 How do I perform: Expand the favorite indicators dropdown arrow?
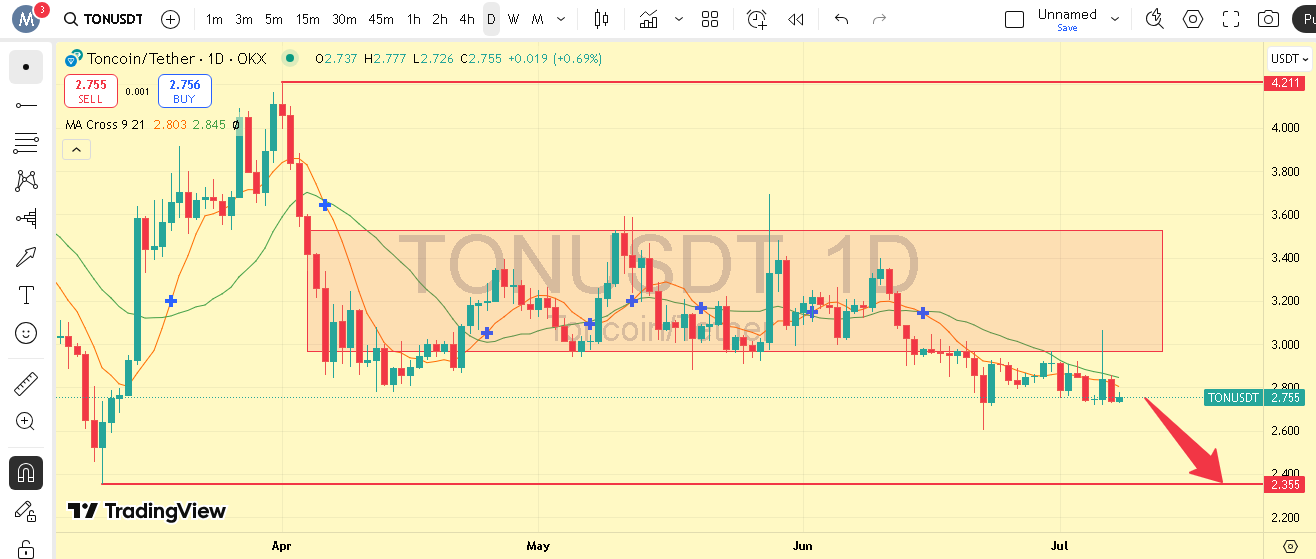tap(679, 19)
